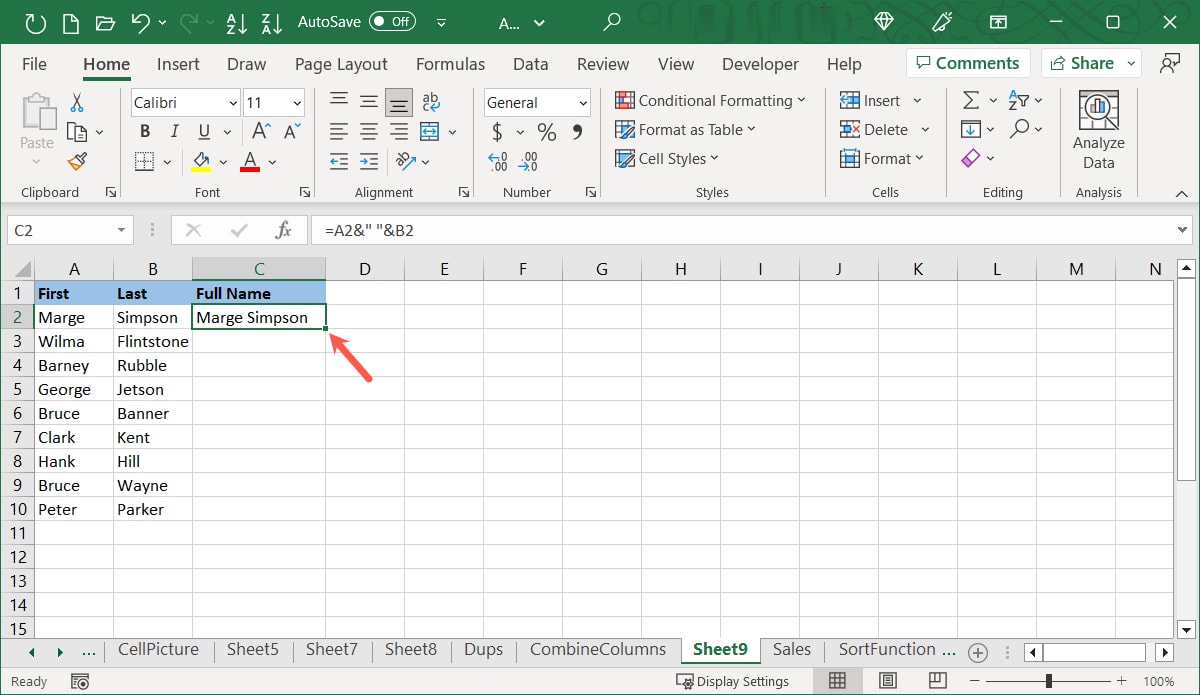Switch to the Formulas ribbon tab
The image size is (1200, 695).
point(450,63)
